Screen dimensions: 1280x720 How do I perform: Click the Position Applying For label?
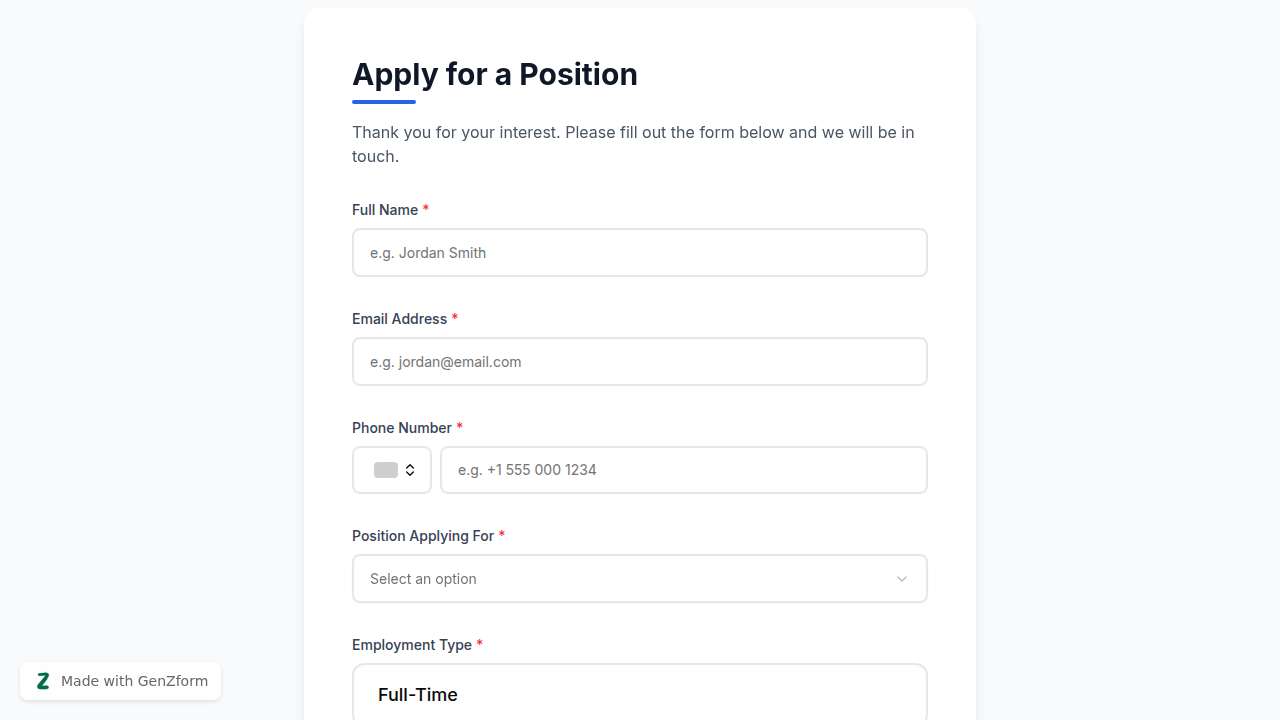coord(423,536)
